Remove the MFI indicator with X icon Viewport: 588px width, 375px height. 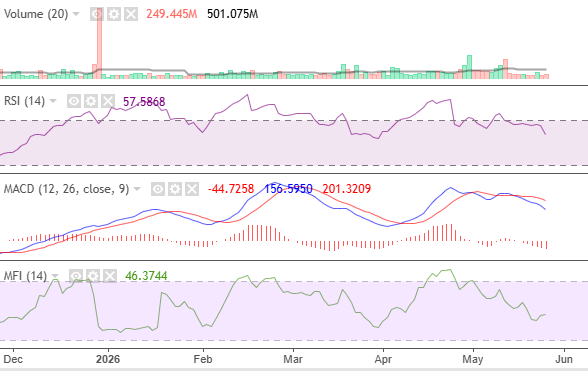pos(110,276)
